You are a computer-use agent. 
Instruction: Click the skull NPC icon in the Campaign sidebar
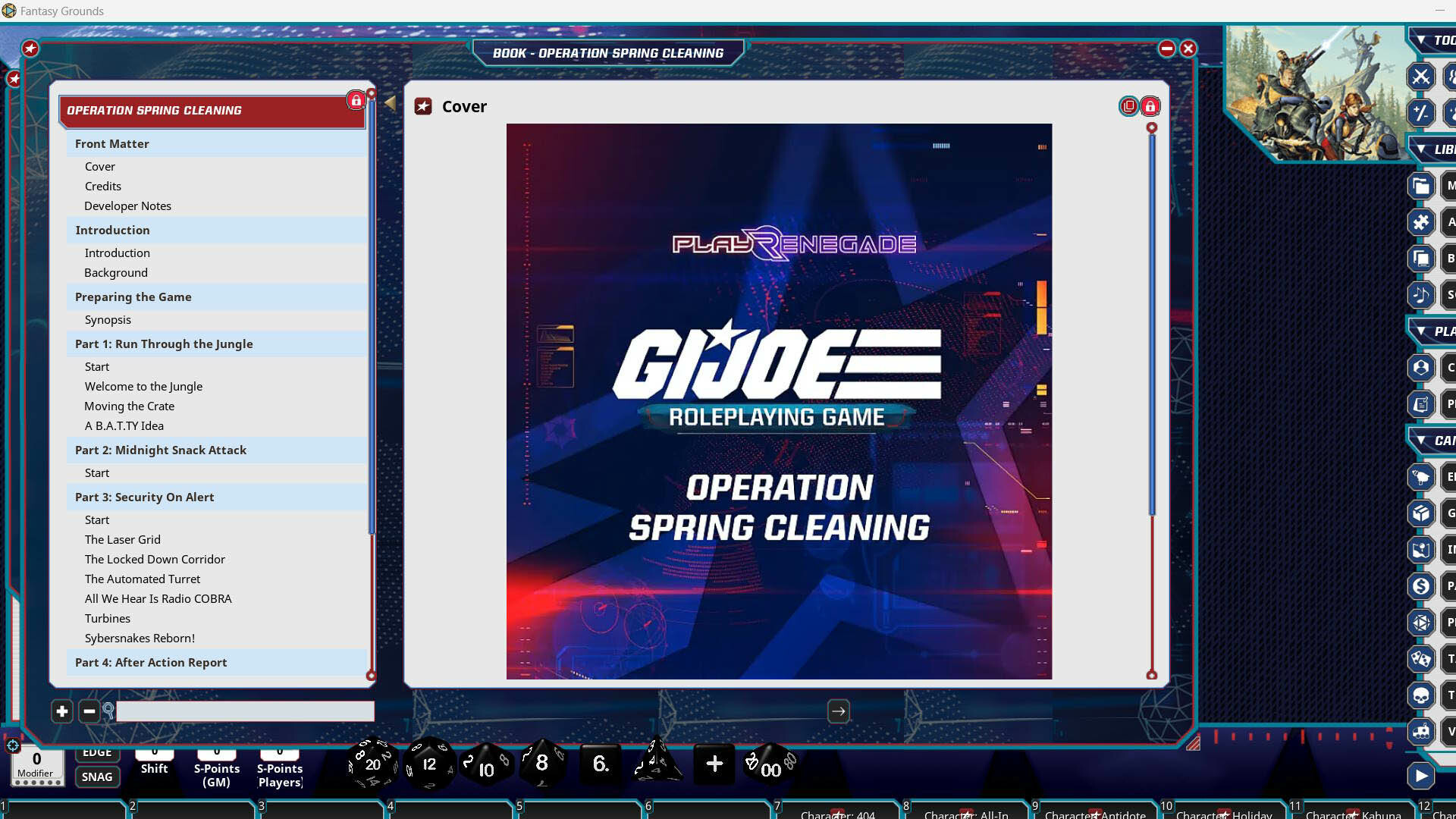(1421, 695)
